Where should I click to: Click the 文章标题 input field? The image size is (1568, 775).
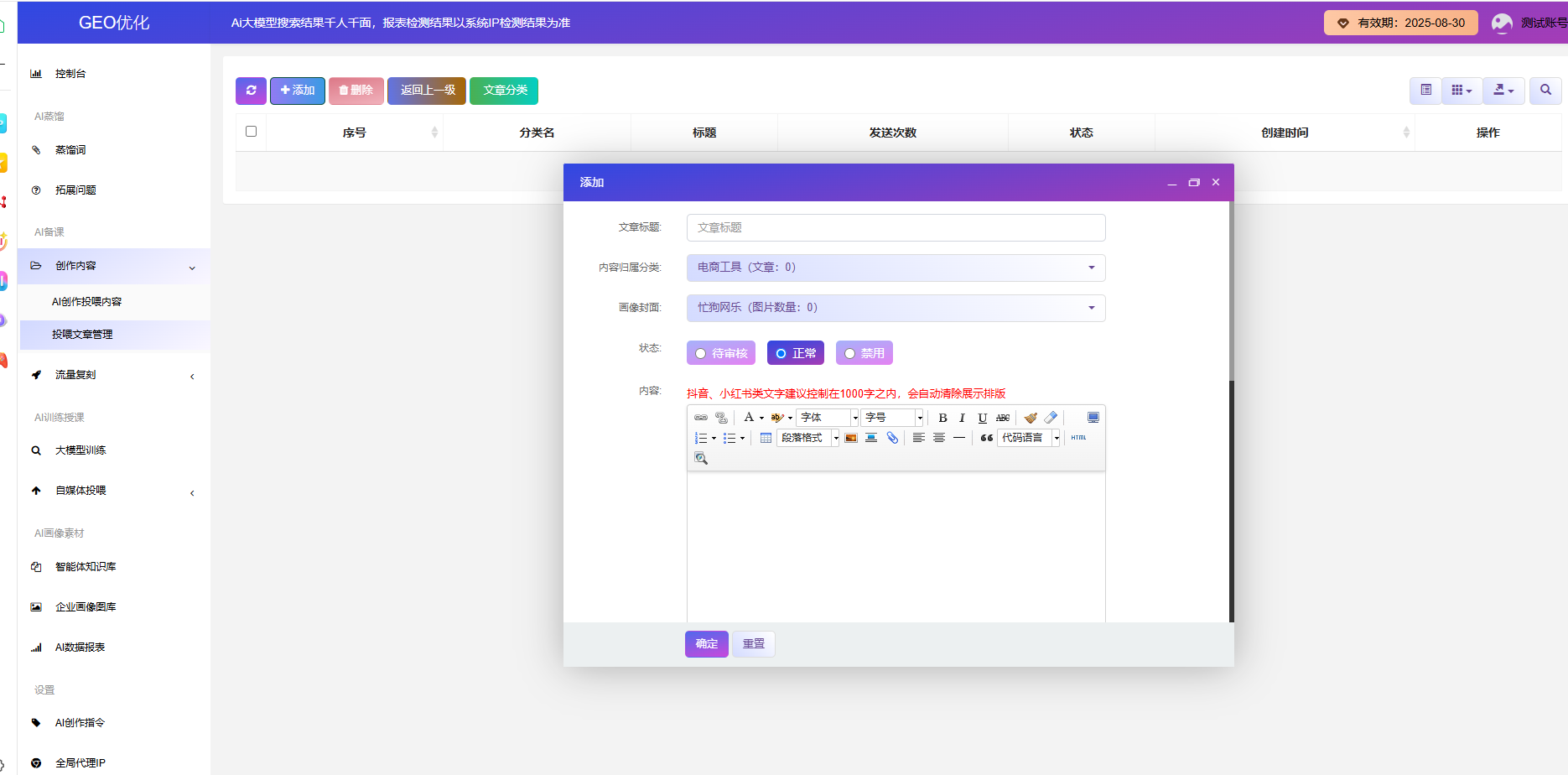(896, 228)
